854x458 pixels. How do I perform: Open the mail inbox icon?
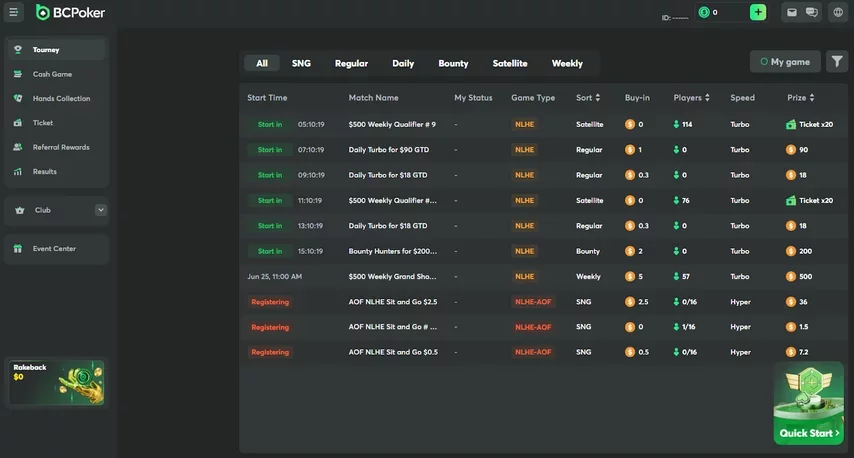point(792,12)
